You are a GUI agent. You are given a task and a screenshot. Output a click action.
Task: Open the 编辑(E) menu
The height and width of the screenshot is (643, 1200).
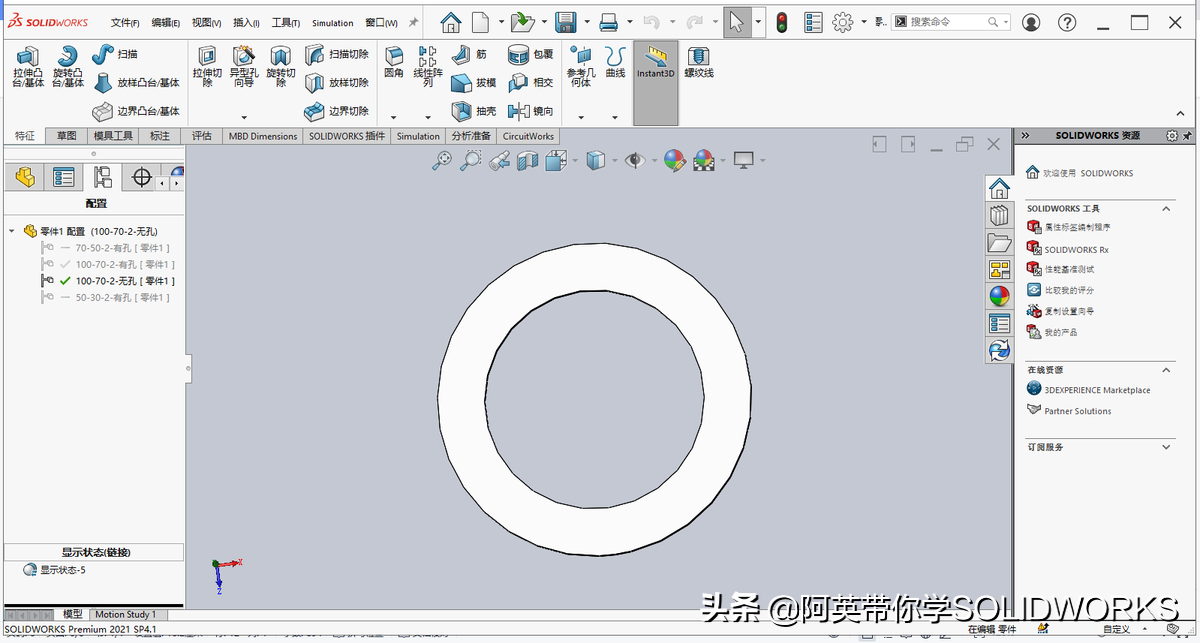[x=166, y=23]
